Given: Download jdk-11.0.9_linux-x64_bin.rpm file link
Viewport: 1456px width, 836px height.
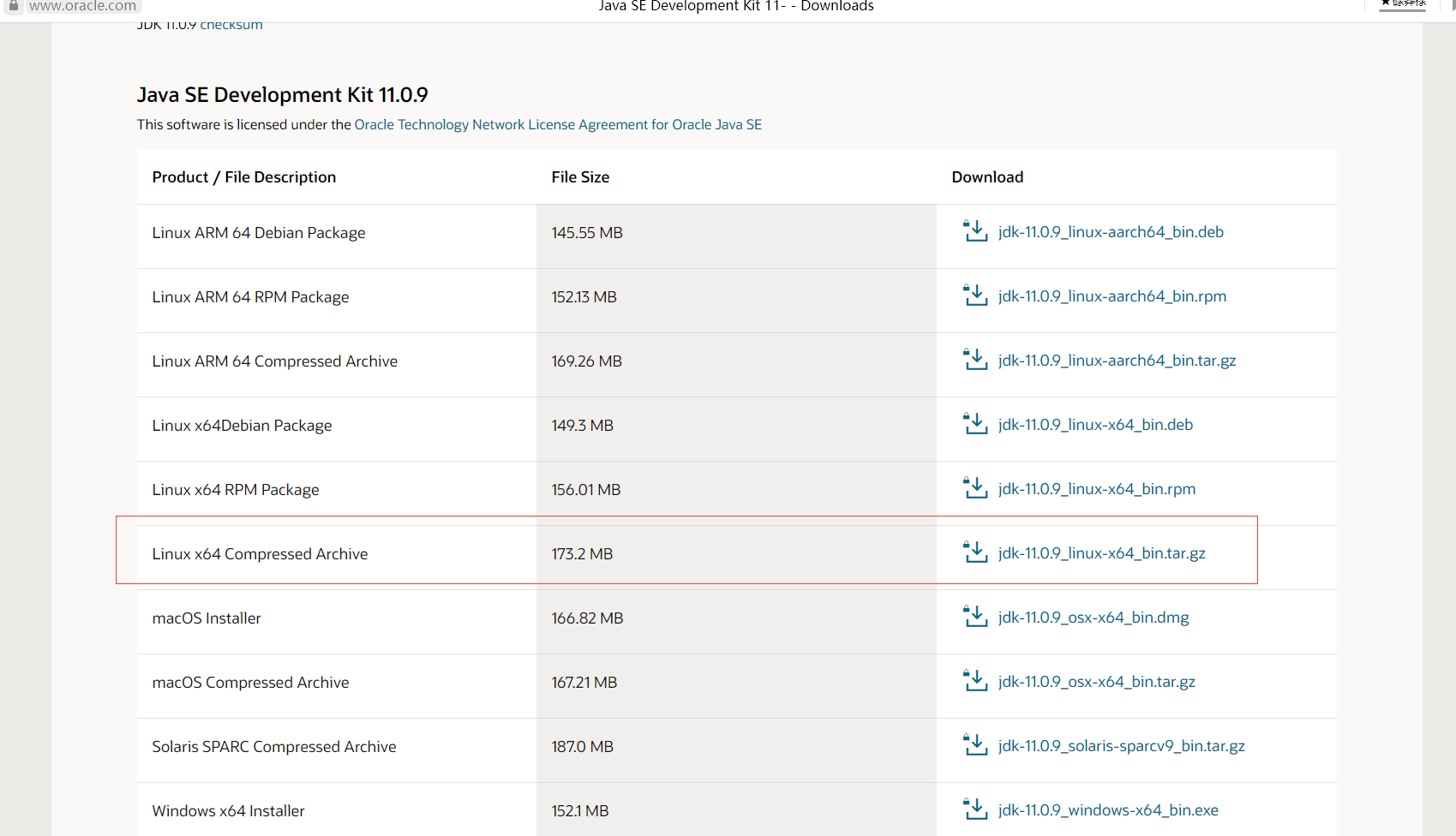Looking at the screenshot, I should [1097, 489].
